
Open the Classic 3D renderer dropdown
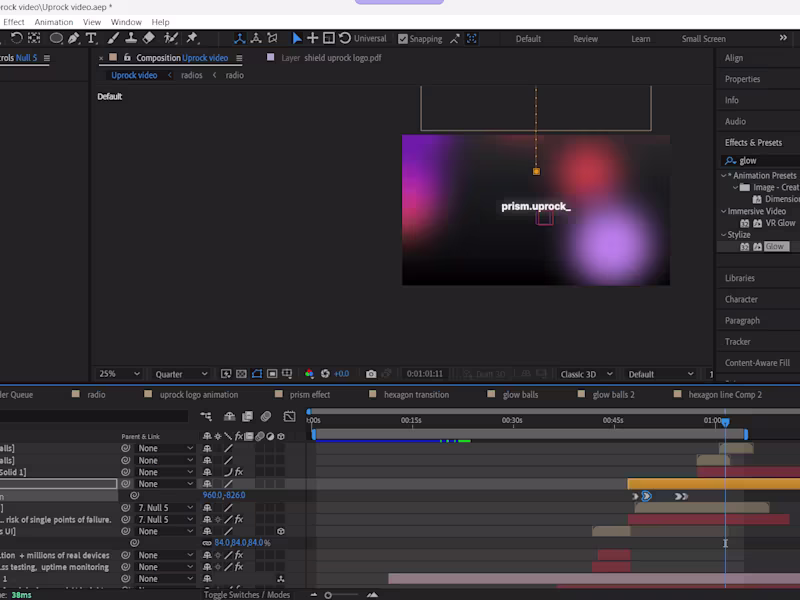click(x=586, y=374)
